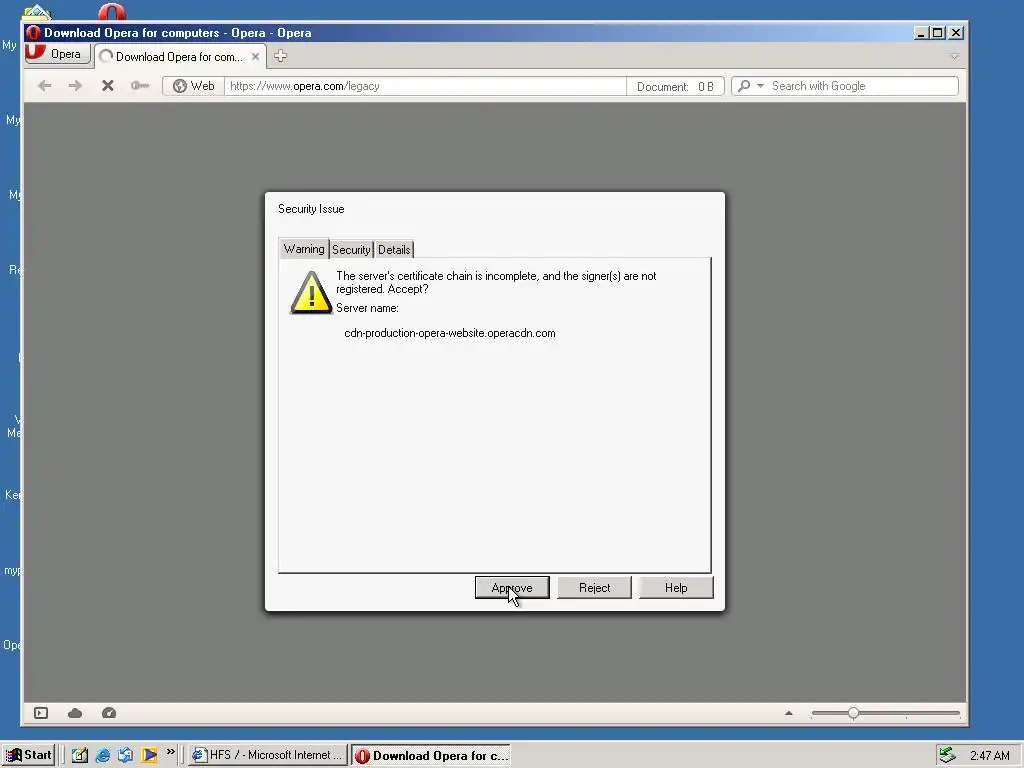Click the Download Opera taskbar button
The width and height of the screenshot is (1024, 768).
tap(431, 756)
